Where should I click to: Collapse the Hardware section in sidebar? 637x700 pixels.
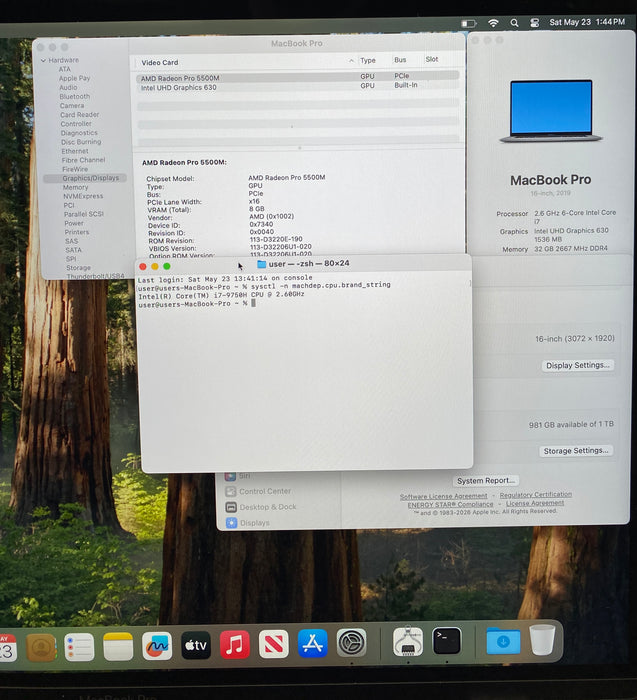tap(43, 60)
